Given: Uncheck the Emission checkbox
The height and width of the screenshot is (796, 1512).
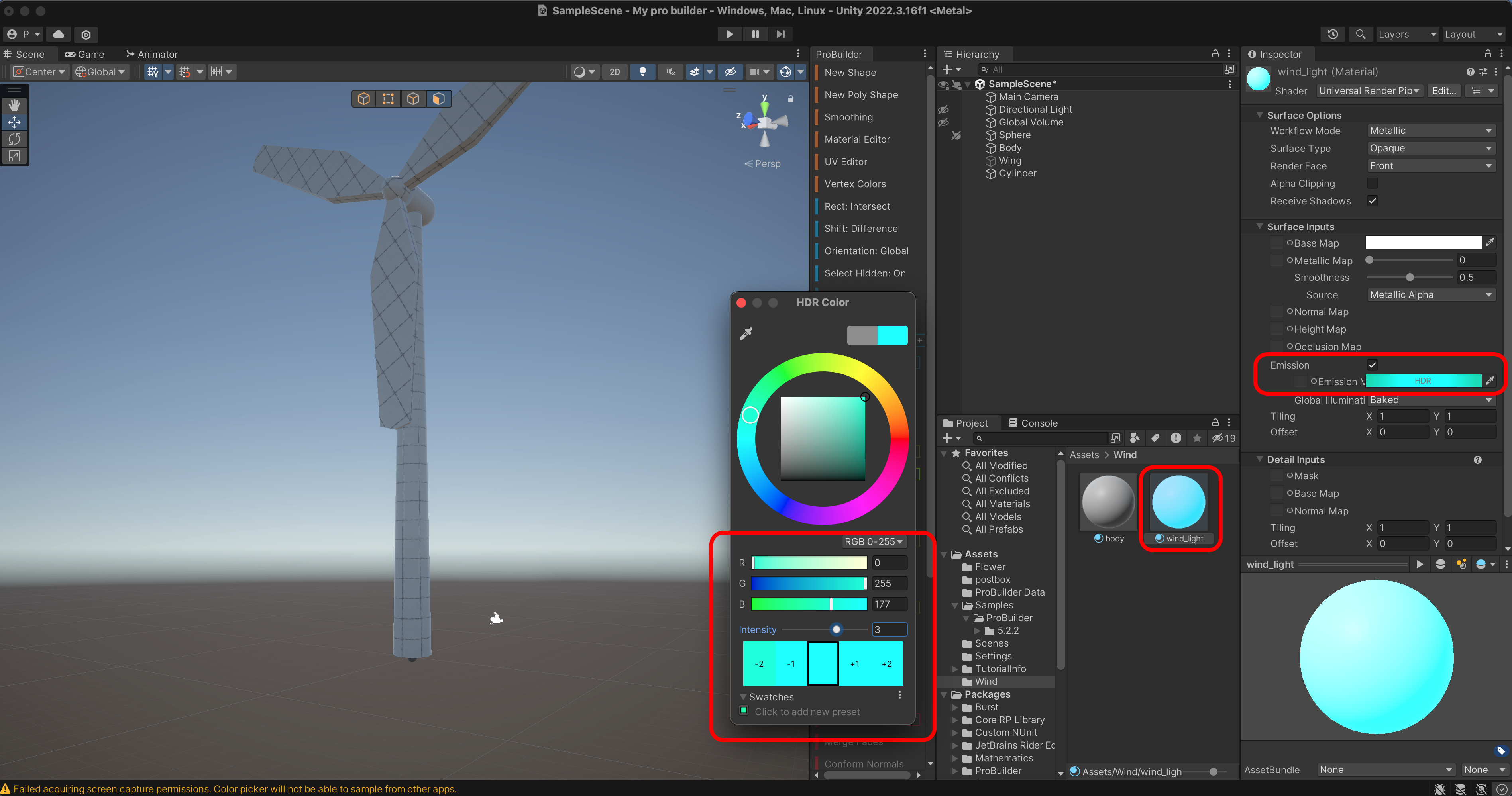Looking at the screenshot, I should point(1372,365).
